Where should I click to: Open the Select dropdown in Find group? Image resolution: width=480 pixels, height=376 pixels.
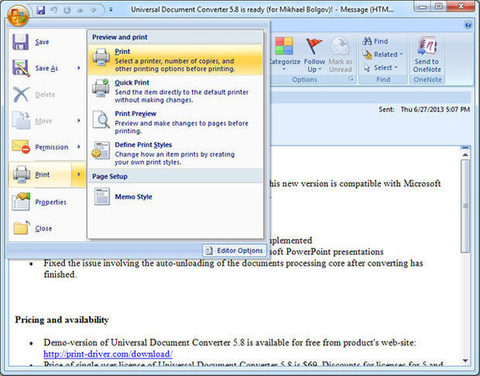(381, 68)
